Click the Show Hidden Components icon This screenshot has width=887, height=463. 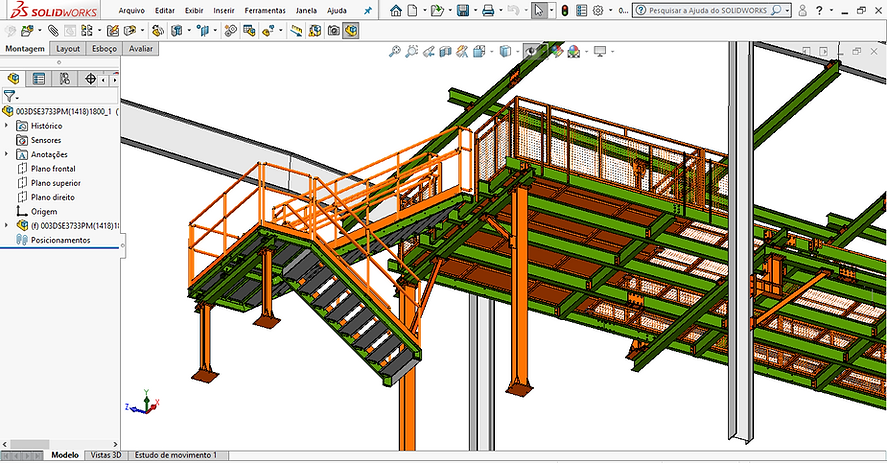pyautogui.click(x=158, y=31)
